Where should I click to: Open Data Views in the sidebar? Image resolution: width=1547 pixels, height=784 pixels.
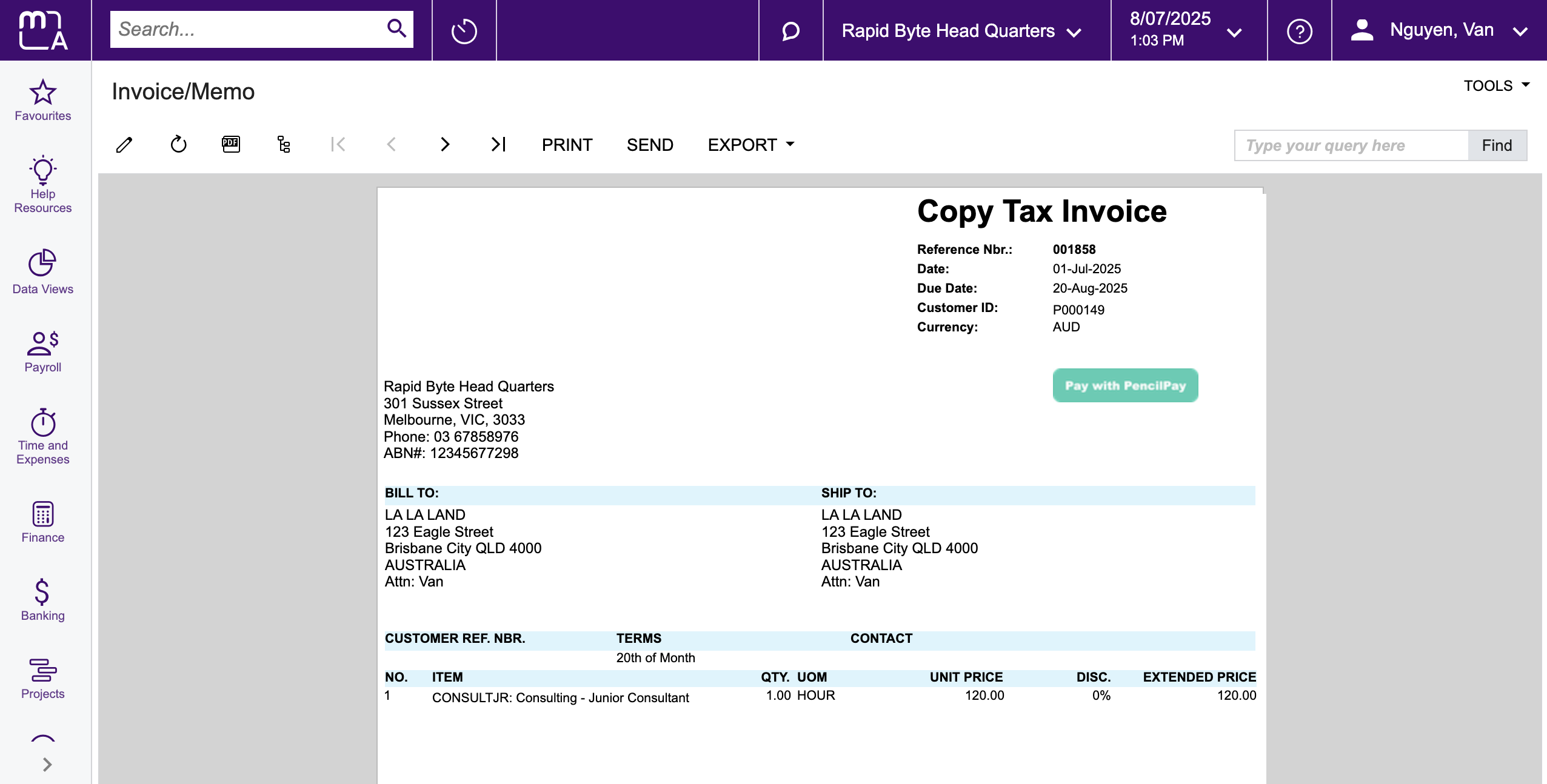[43, 272]
